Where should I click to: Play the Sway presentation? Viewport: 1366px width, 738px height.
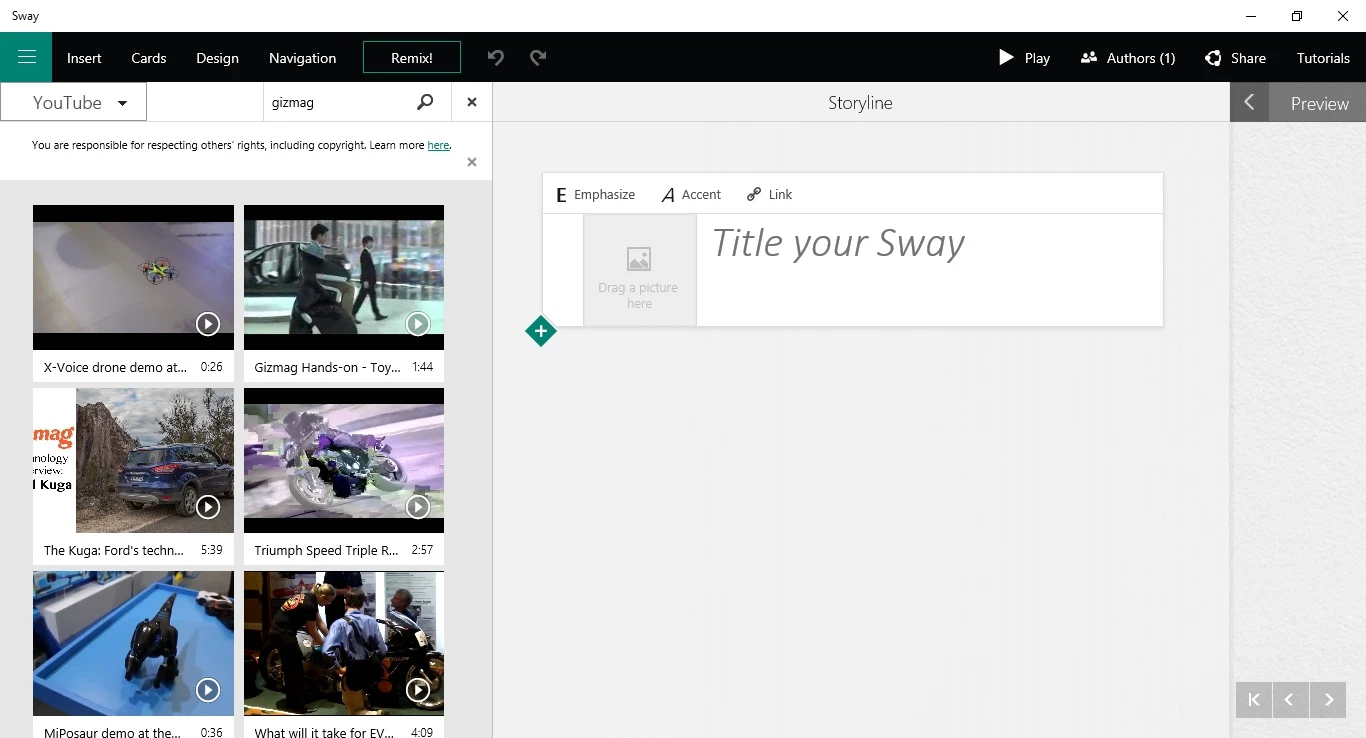click(1024, 58)
